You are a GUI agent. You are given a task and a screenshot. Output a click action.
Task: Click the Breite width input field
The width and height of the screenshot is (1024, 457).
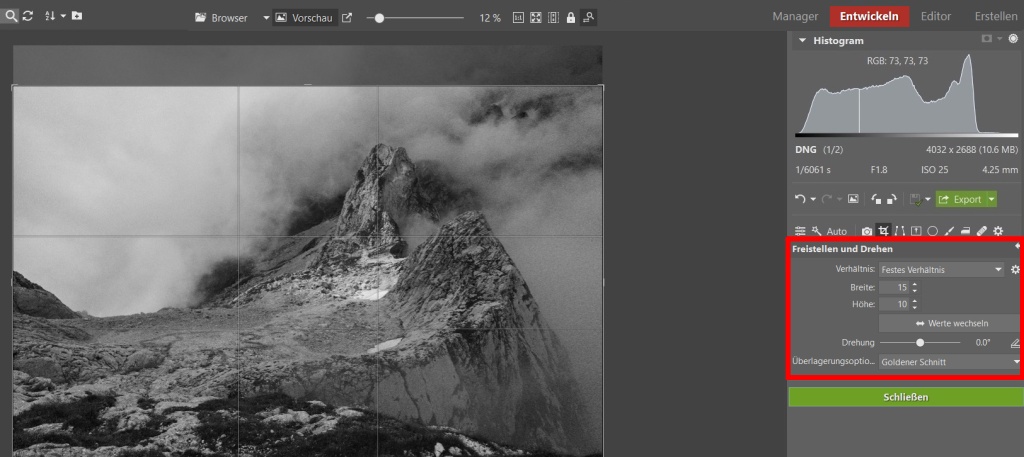point(894,287)
